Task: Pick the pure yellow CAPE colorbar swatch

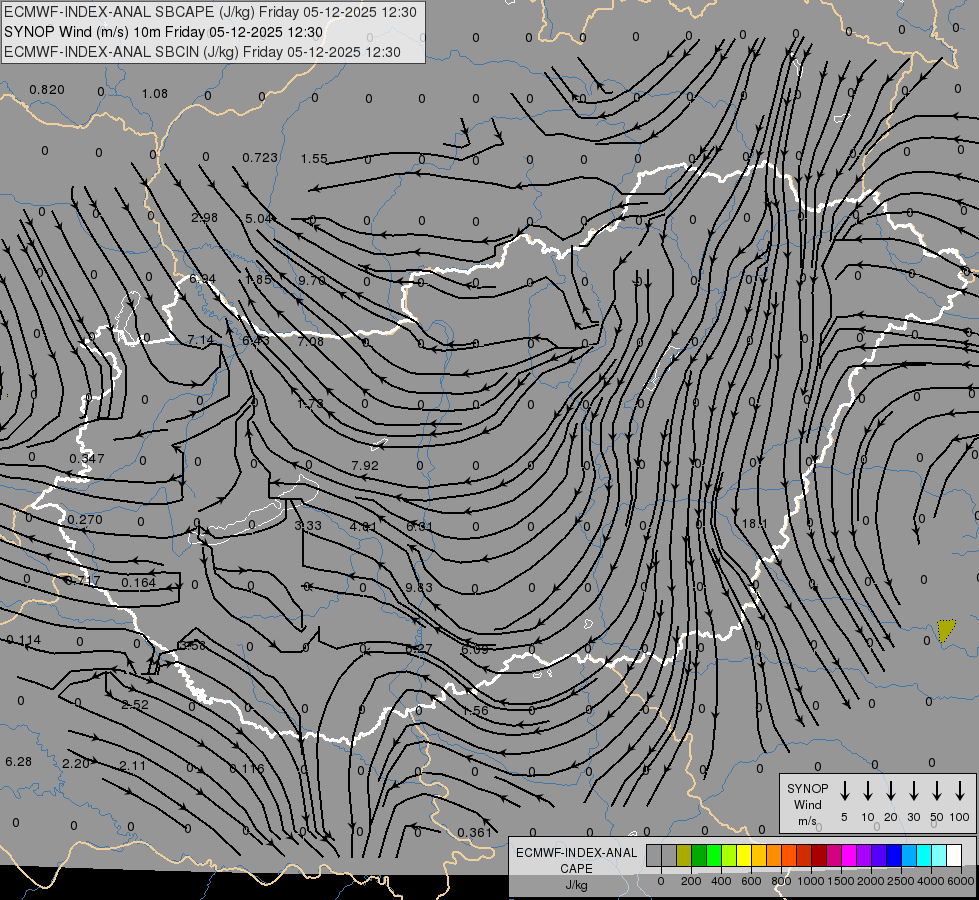Action: coord(744,855)
